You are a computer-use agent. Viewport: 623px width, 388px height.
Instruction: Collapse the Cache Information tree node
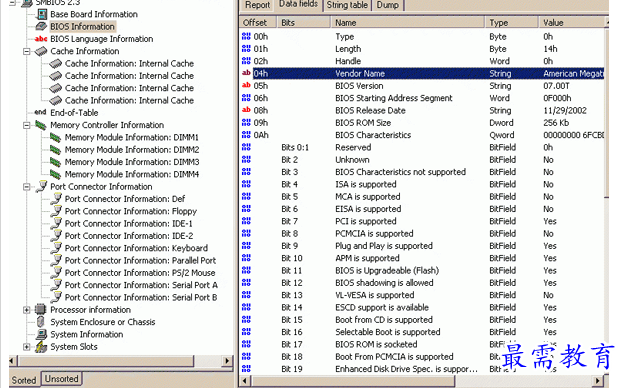(27, 51)
